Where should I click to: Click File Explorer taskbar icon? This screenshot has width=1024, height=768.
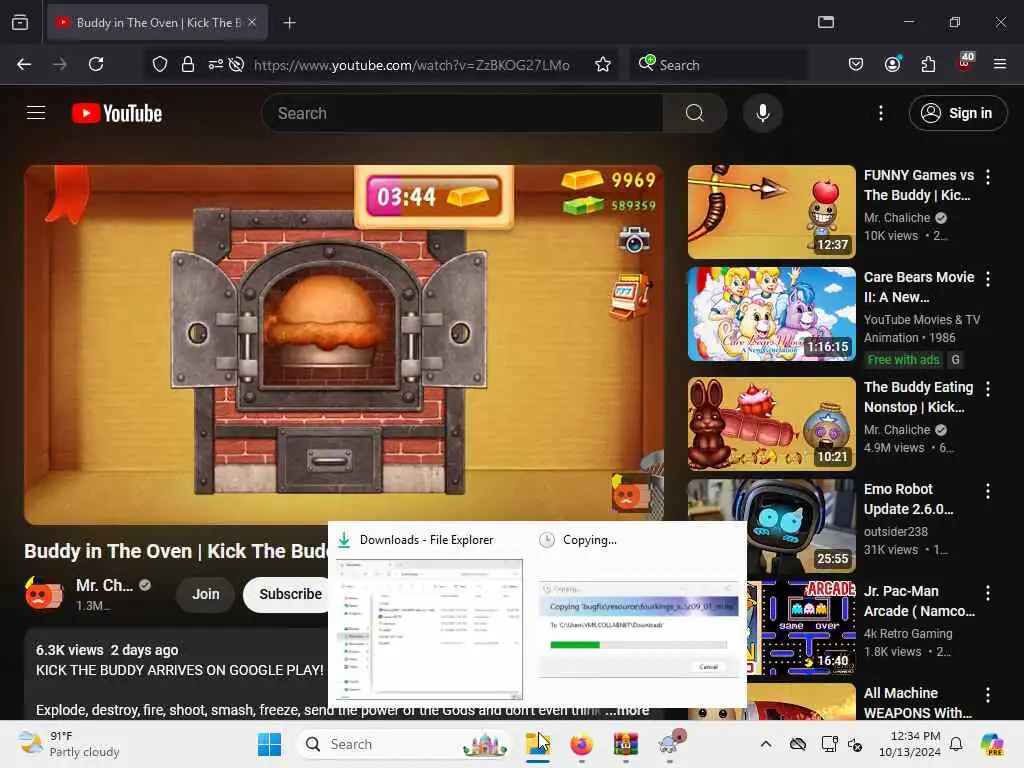537,744
